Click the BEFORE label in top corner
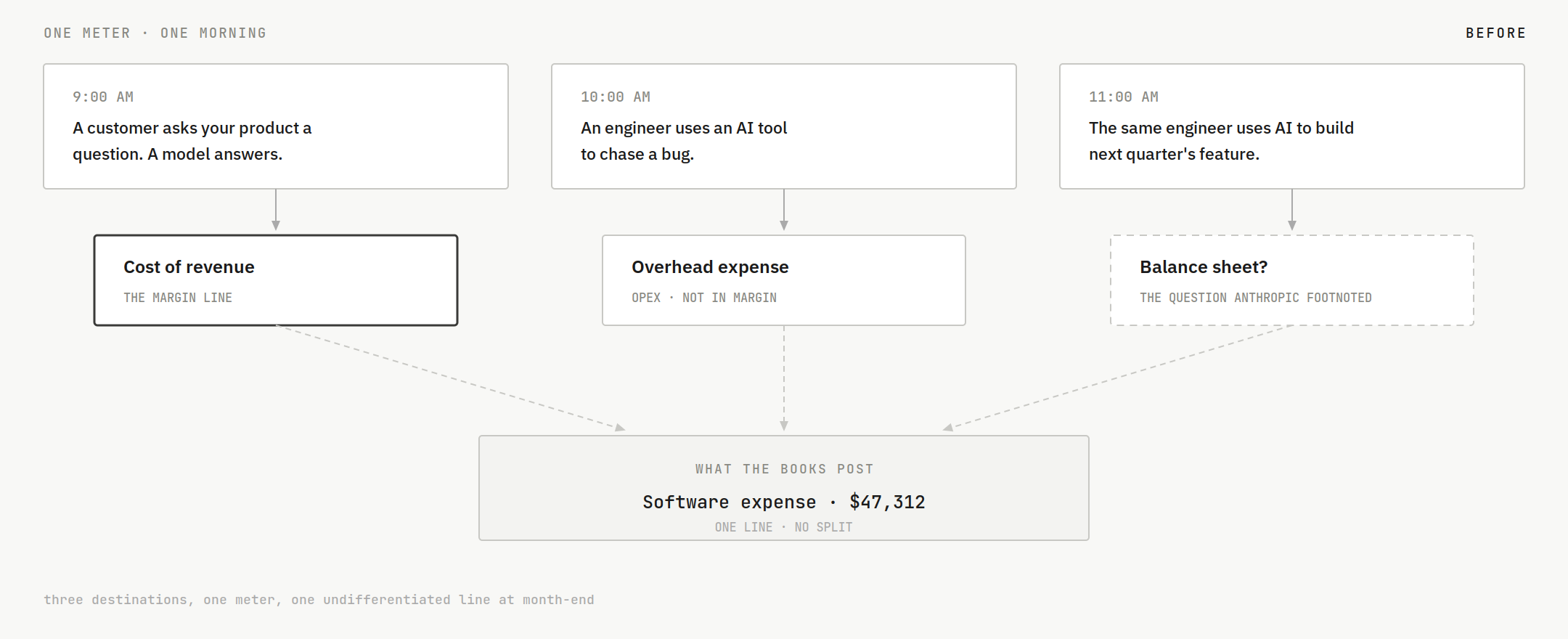 click(1495, 33)
